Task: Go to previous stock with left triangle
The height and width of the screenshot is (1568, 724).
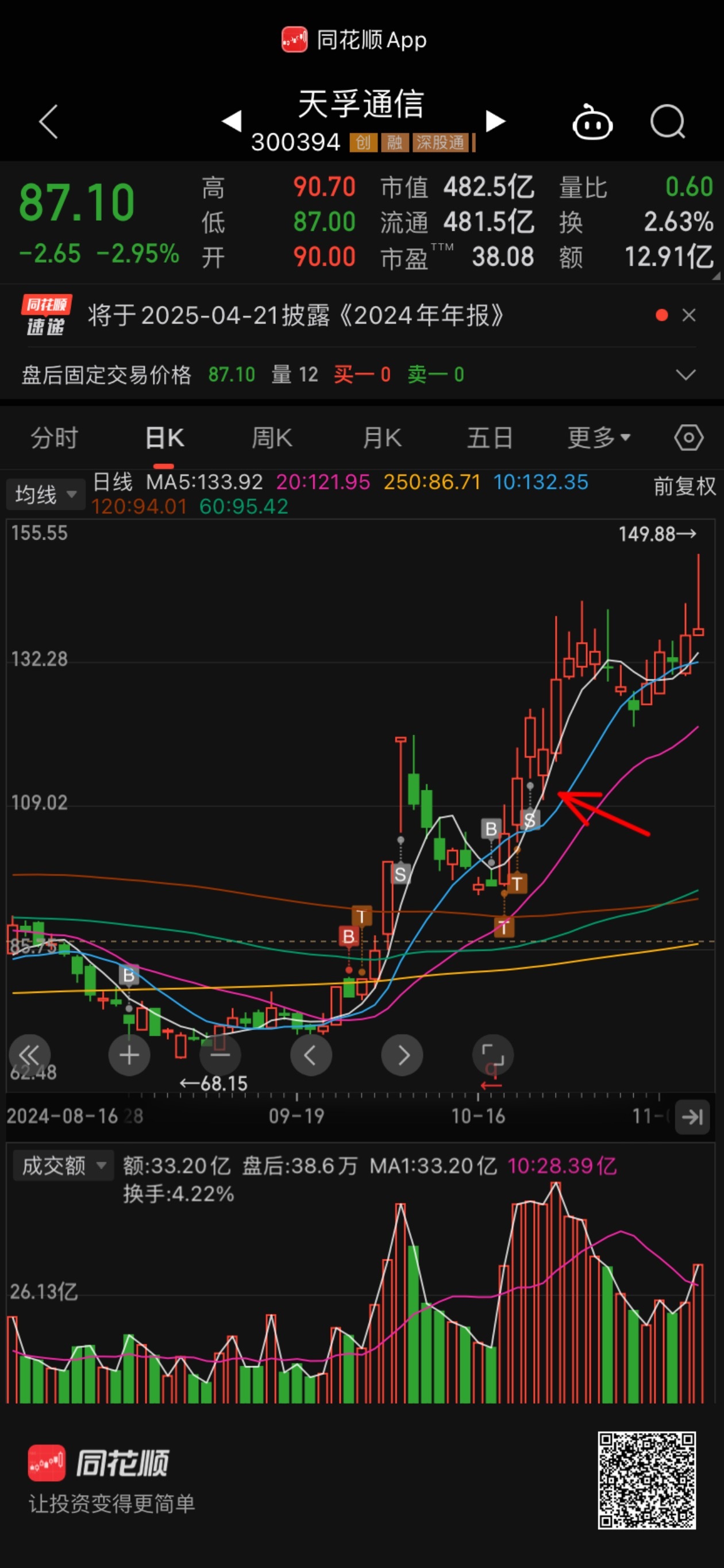Action: point(232,121)
